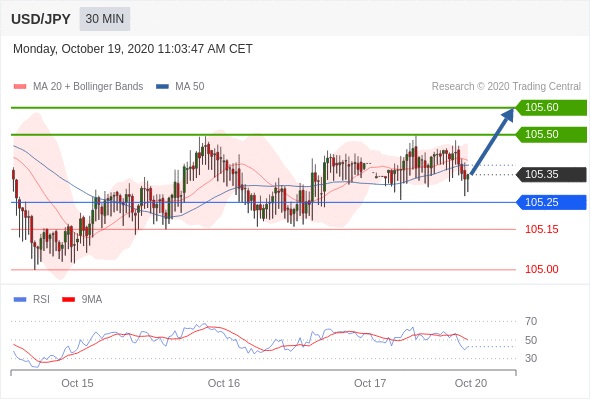Image resolution: width=590 pixels, height=400 pixels.
Task: Click the Oct 20 date axis label
Action: (x=471, y=383)
